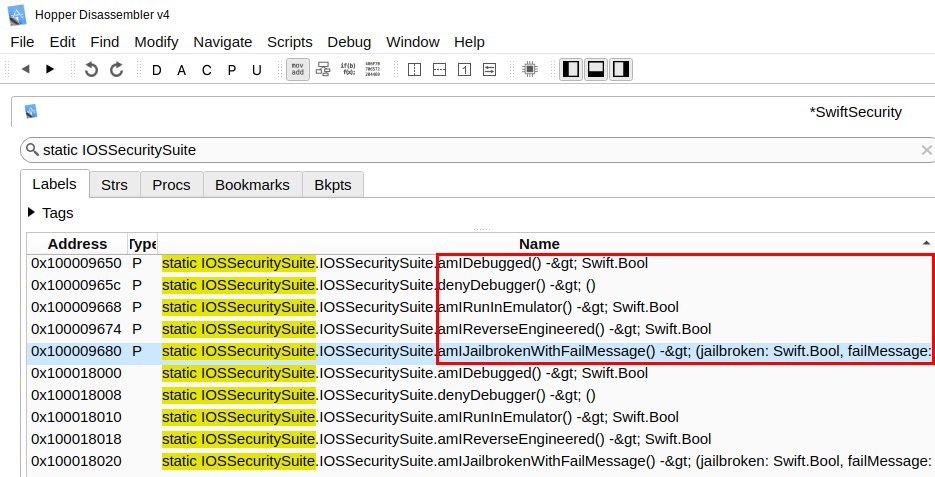Select row at address 0x100009650
Image resolution: width=935 pixels, height=477 pixels.
(x=481, y=264)
